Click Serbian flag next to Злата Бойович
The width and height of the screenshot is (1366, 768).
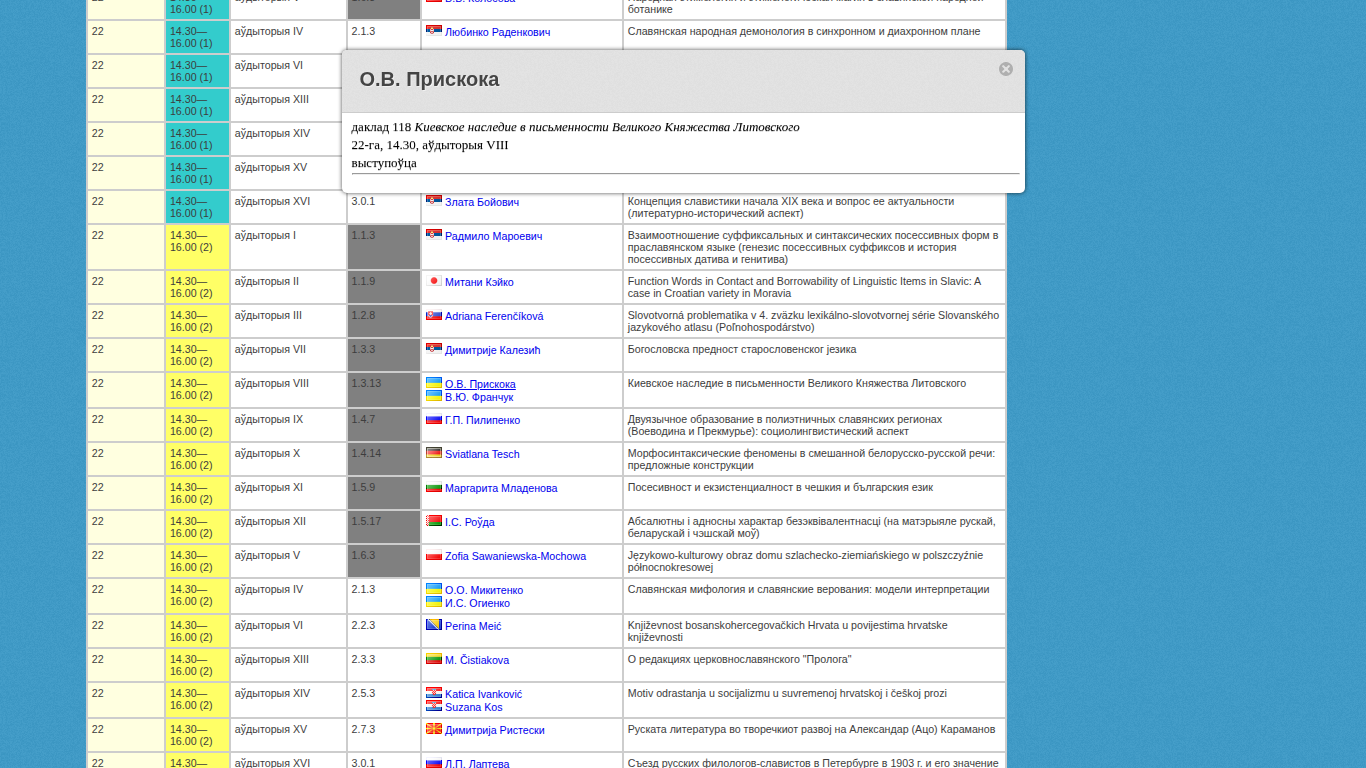pyautogui.click(x=434, y=201)
